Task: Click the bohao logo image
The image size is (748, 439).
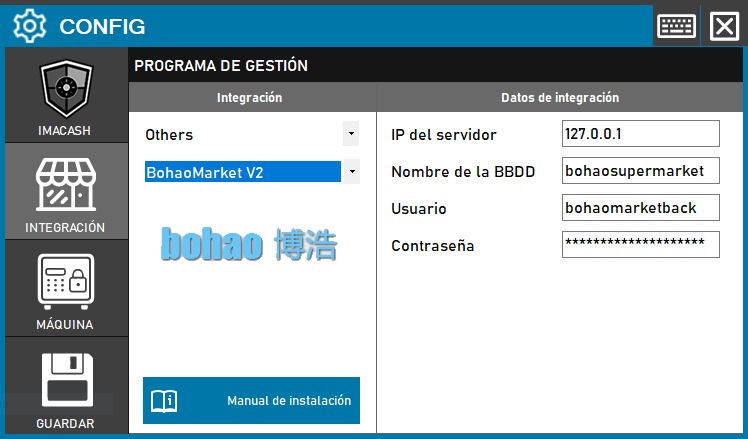Action: pos(250,243)
